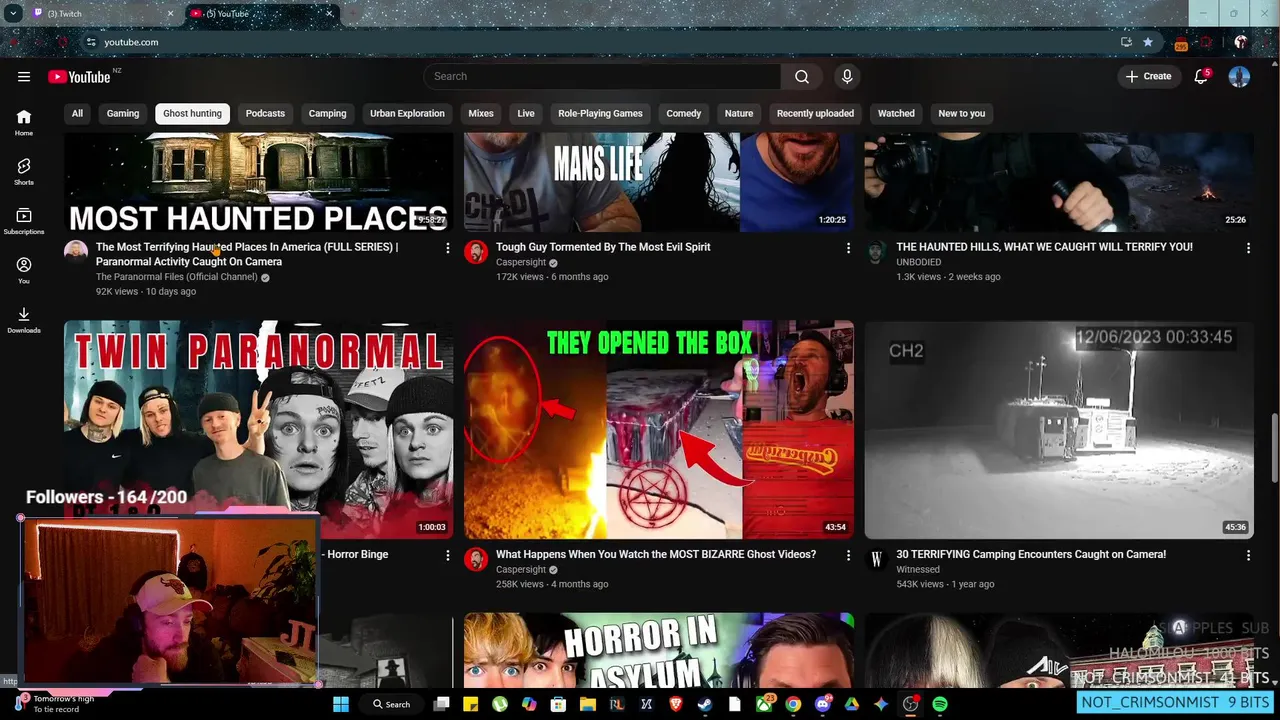Click the YouTube logo
This screenshot has width=1280, height=720.
point(78,77)
